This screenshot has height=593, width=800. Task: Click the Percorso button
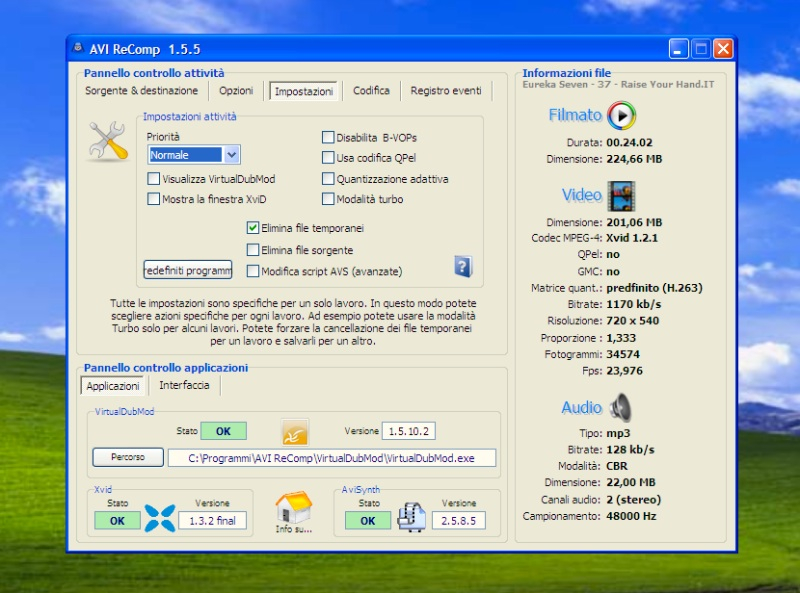click(x=128, y=457)
